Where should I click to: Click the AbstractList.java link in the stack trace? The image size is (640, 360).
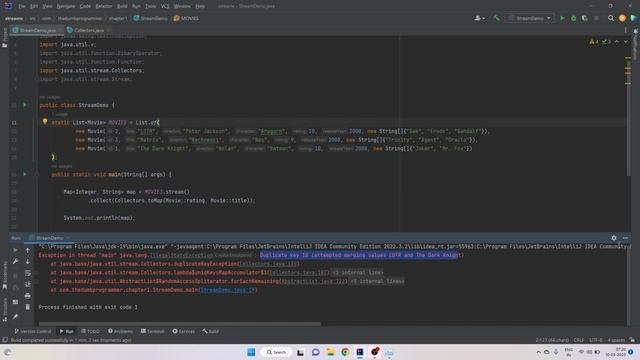click(314, 281)
